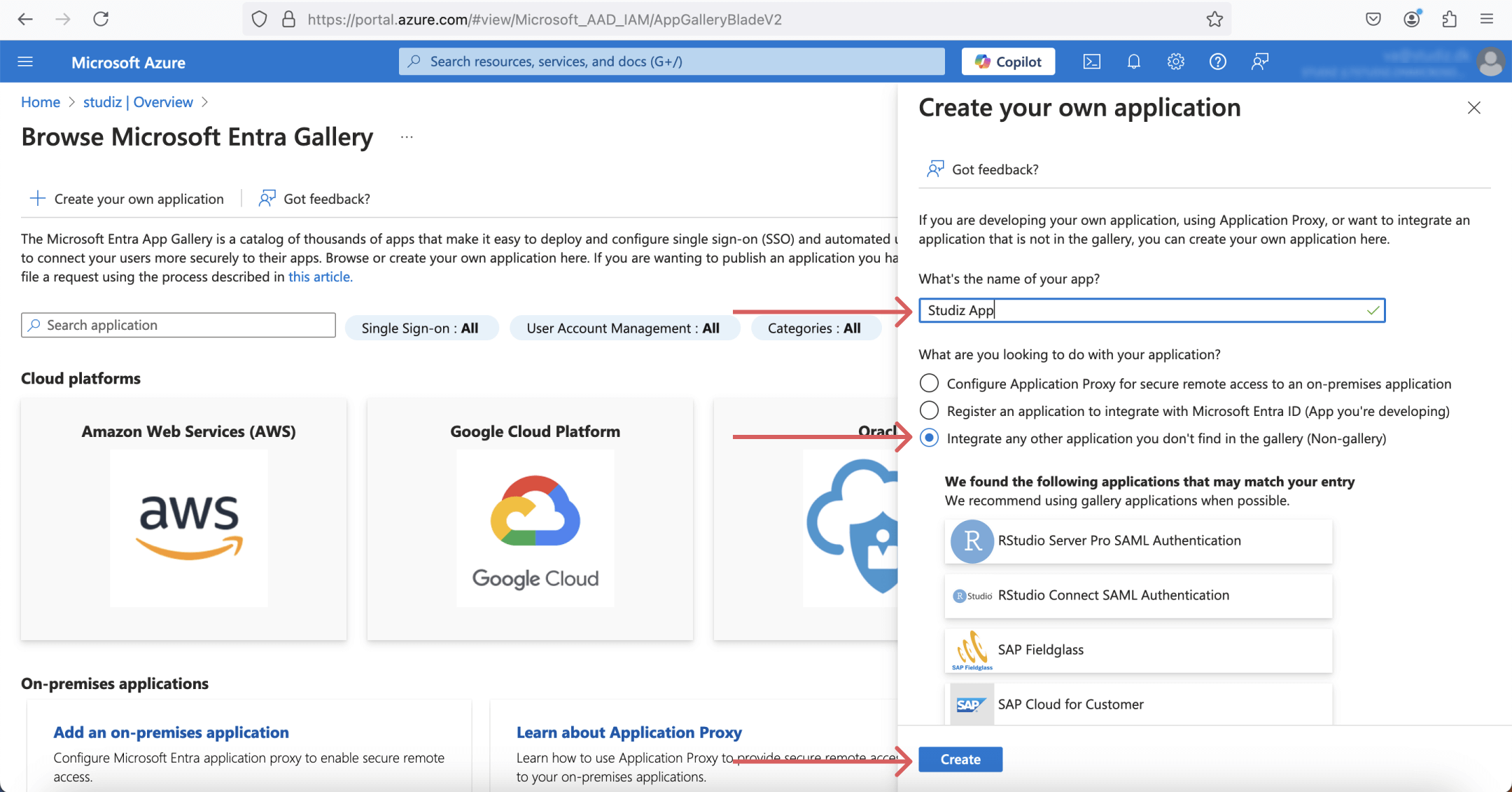This screenshot has width=1512, height=792.
Task: Open the tracking protection shield icon
Action: (x=259, y=20)
